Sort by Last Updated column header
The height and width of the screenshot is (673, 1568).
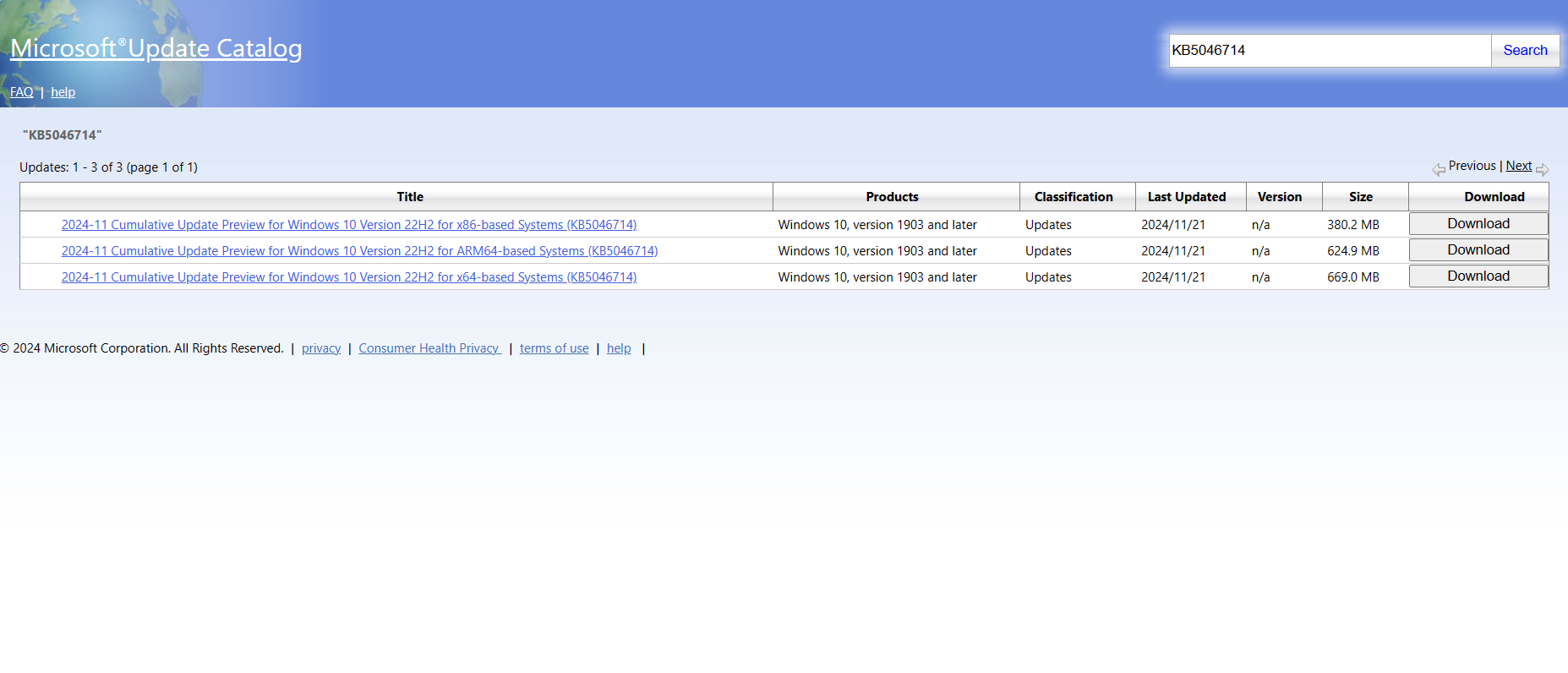(x=1187, y=197)
